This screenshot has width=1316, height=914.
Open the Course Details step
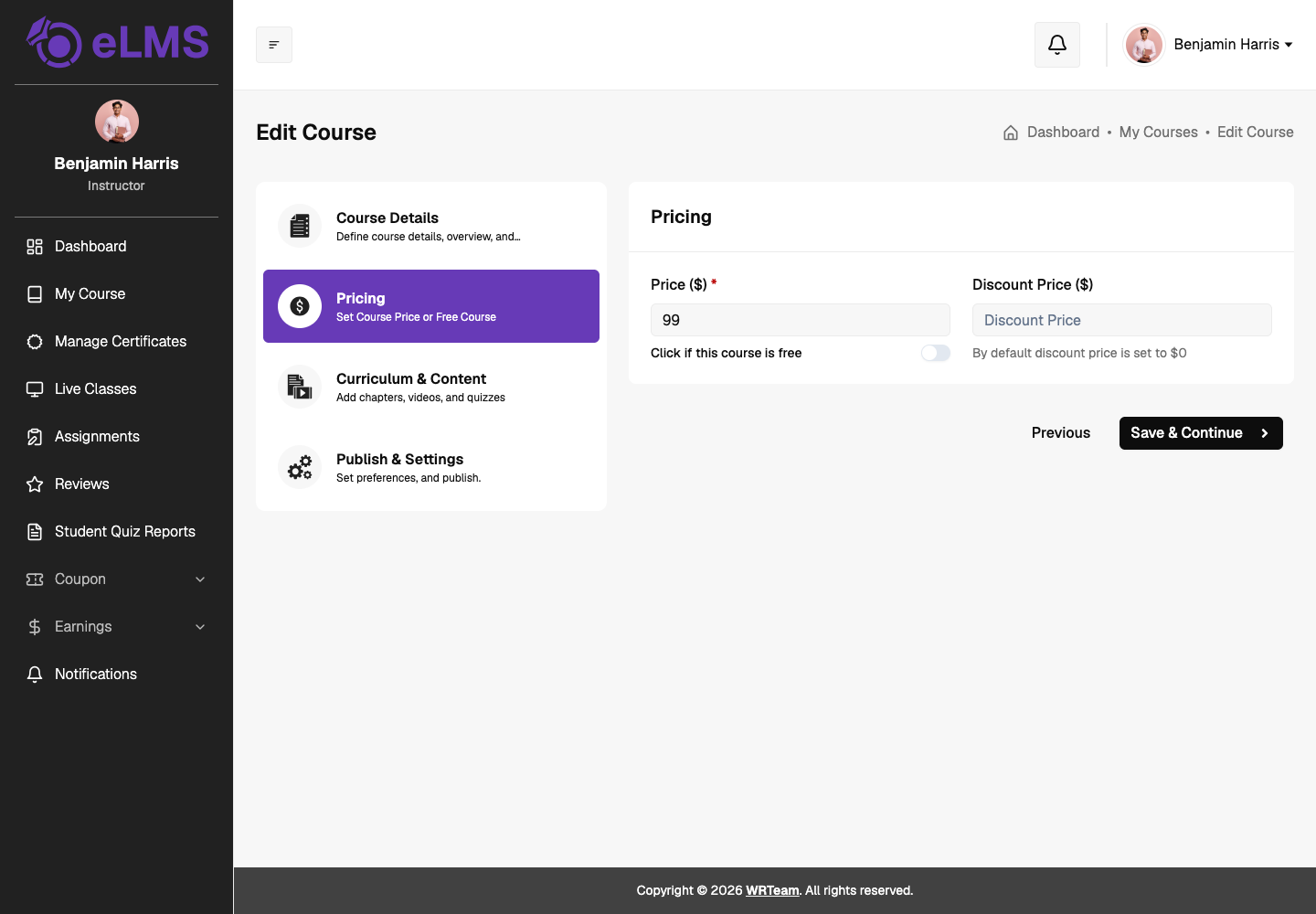431,226
